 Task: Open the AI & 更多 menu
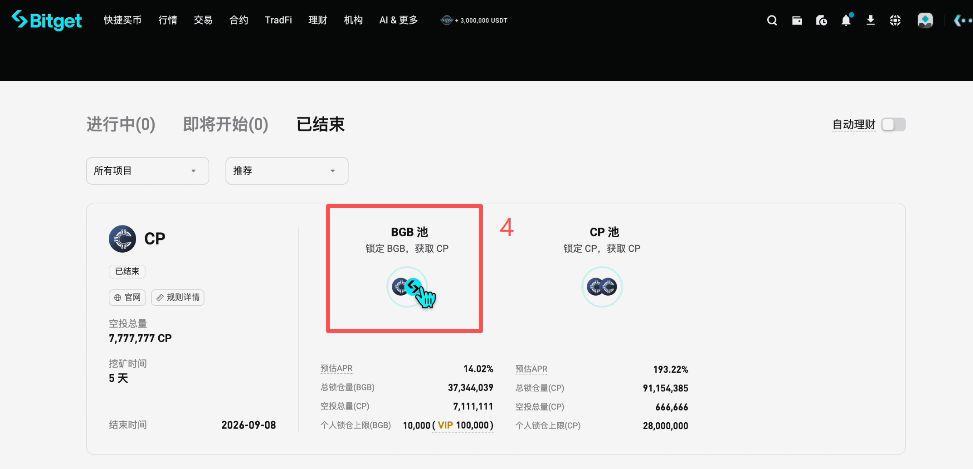(398, 20)
